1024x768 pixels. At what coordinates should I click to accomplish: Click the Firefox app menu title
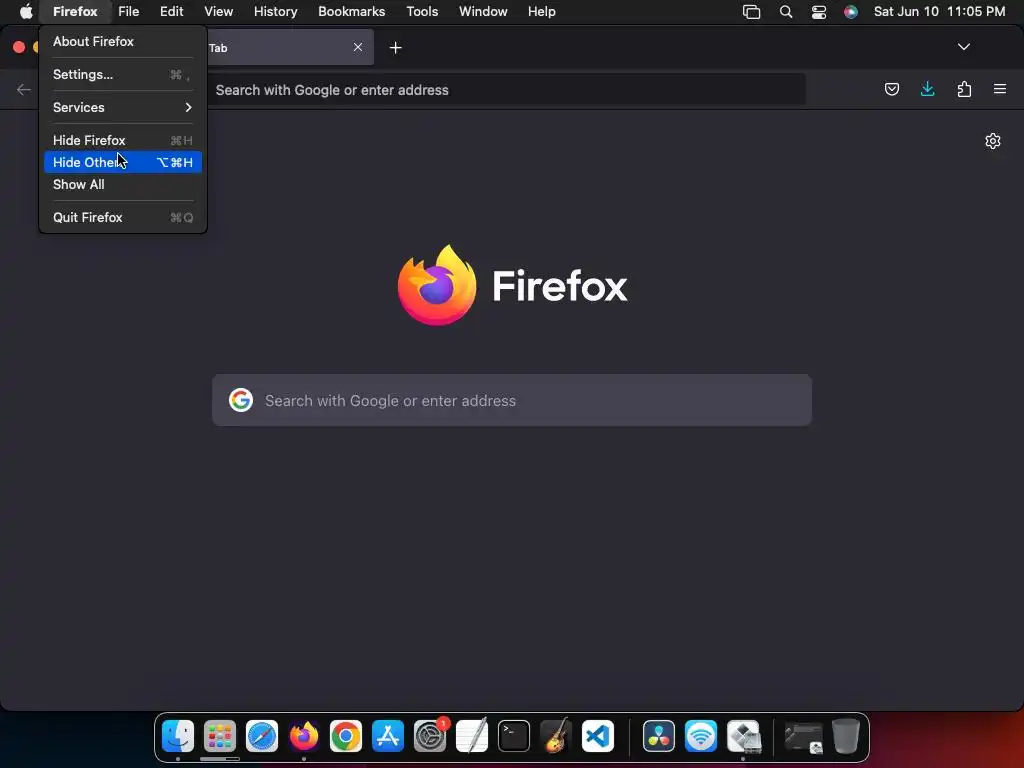pos(75,11)
